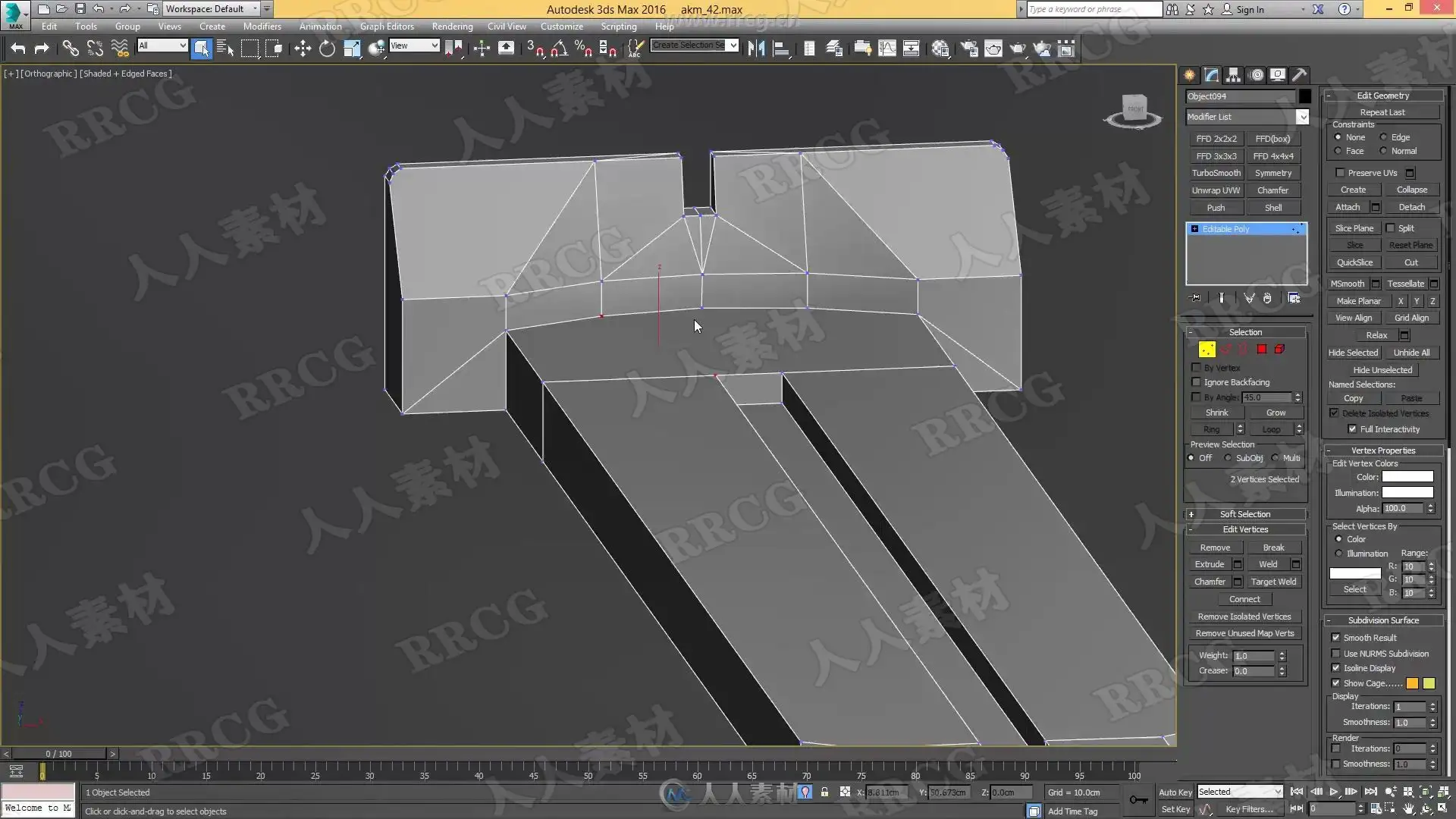Click the Mirror tool icon

[x=756, y=49]
